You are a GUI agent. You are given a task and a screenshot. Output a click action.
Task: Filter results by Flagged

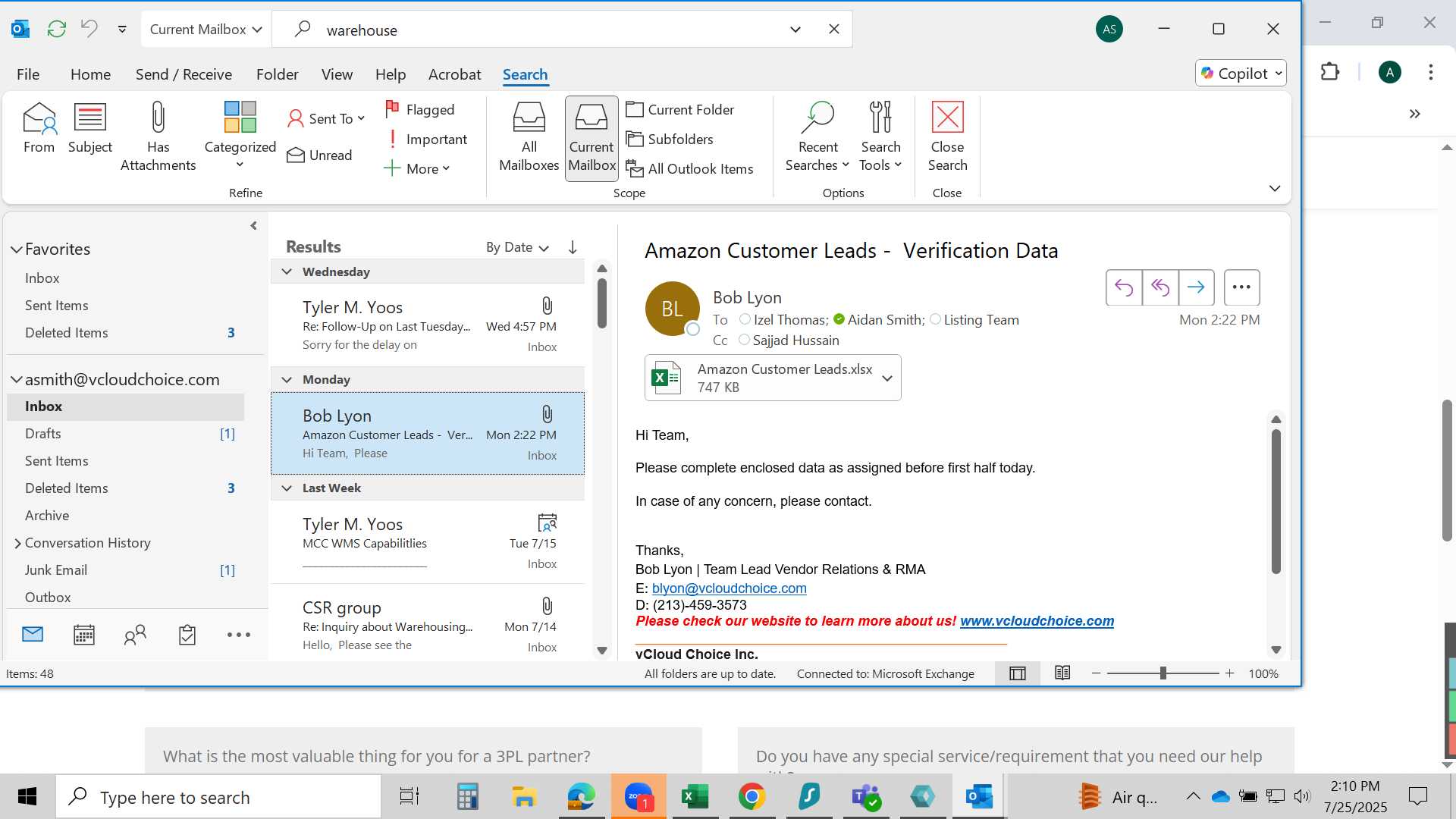[x=420, y=109]
